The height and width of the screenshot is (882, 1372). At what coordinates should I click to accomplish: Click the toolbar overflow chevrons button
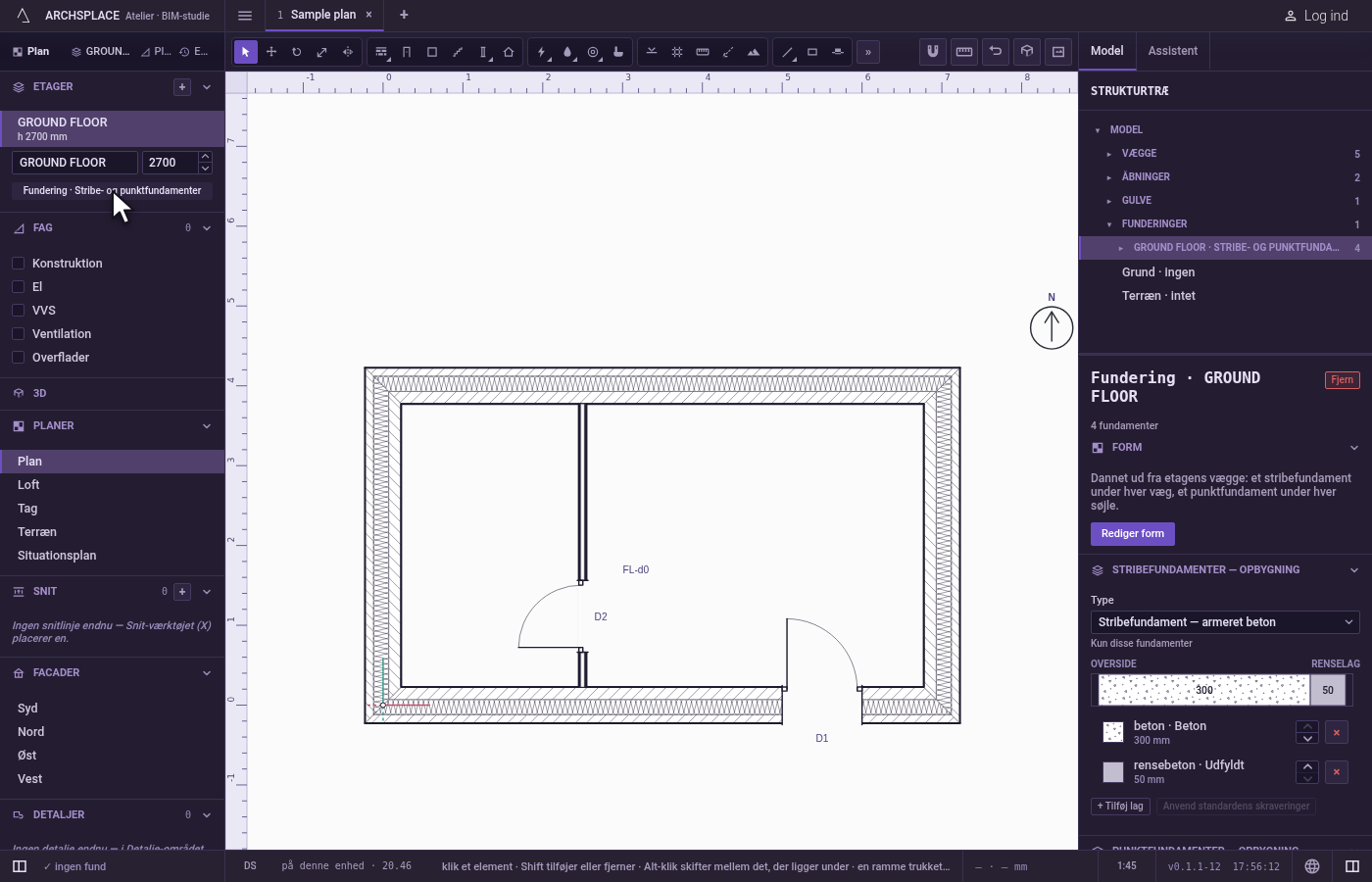pos(868,52)
